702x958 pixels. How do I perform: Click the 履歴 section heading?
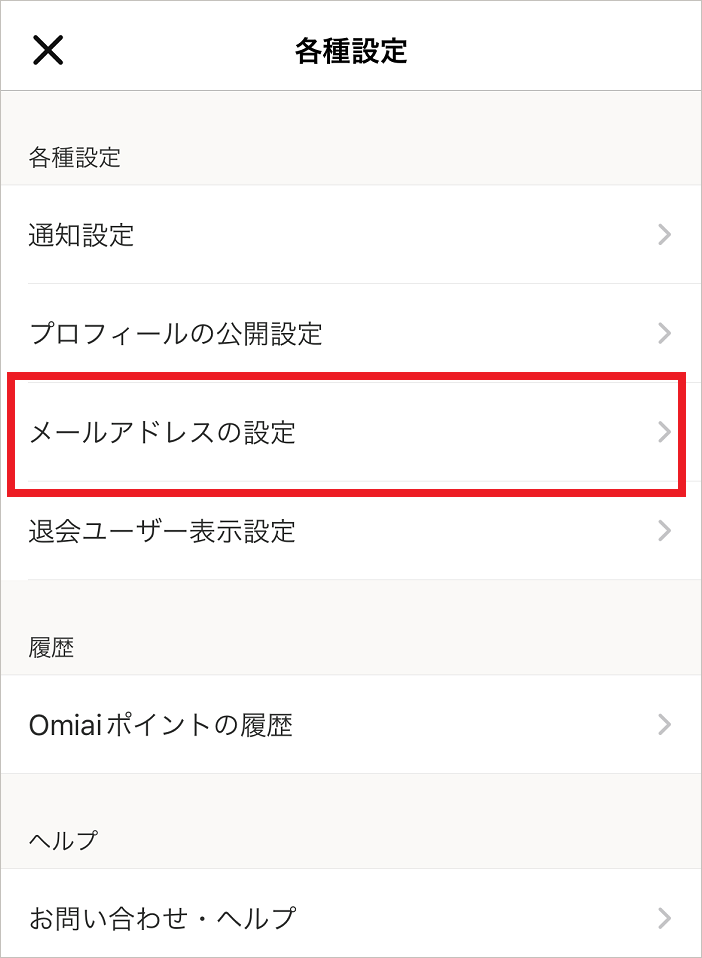click(51, 648)
